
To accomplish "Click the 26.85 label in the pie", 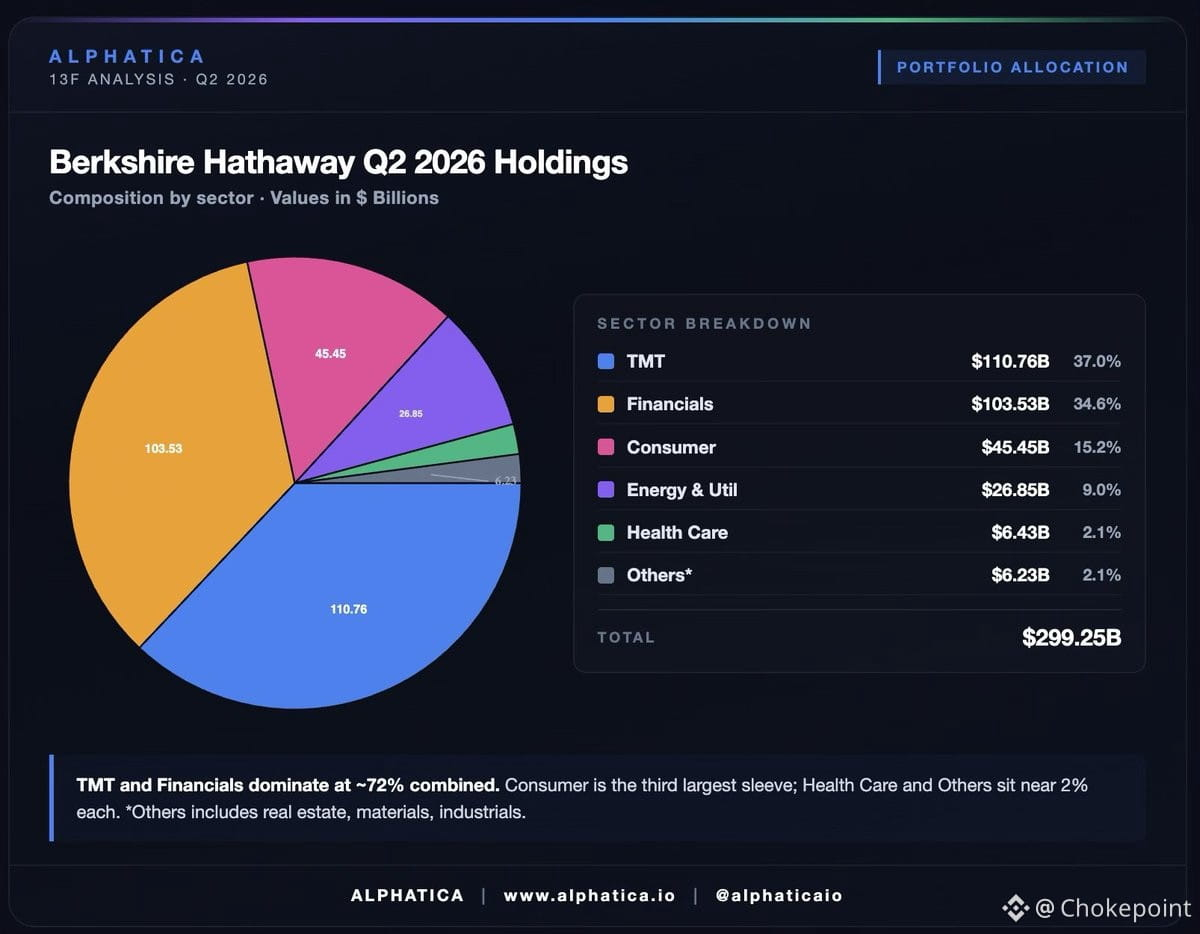I will pos(411,413).
